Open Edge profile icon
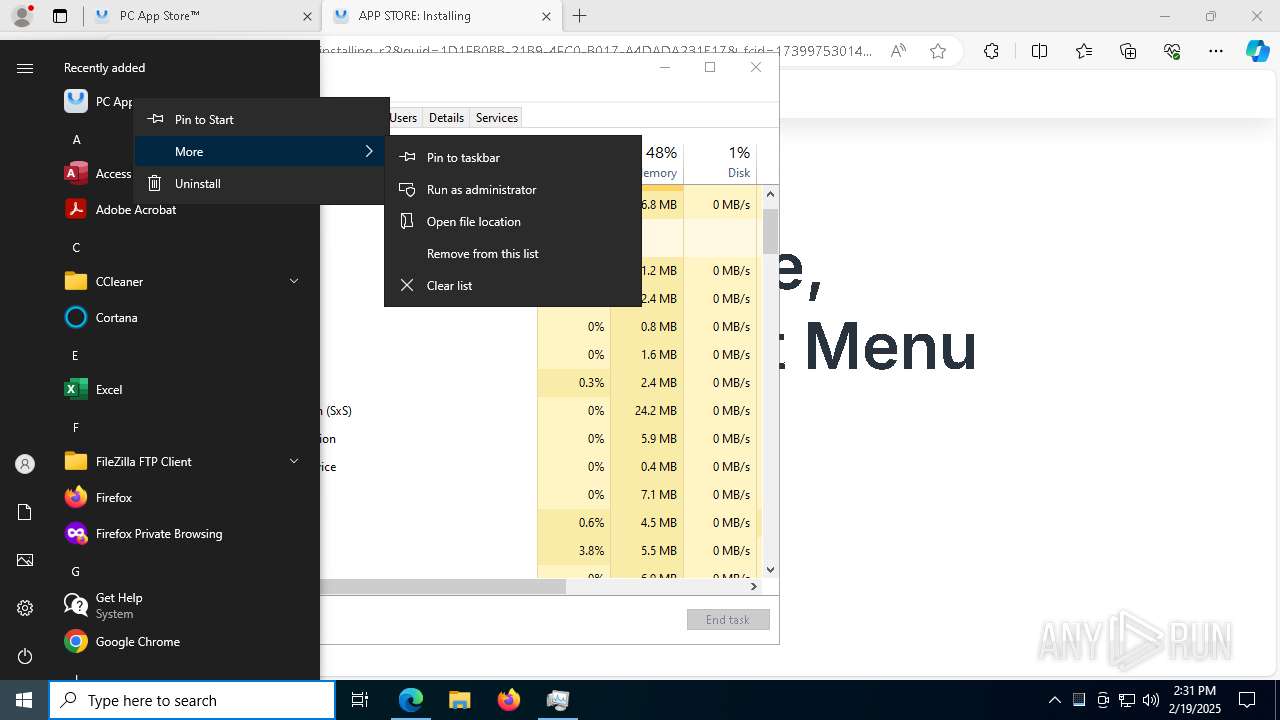 (x=21, y=15)
